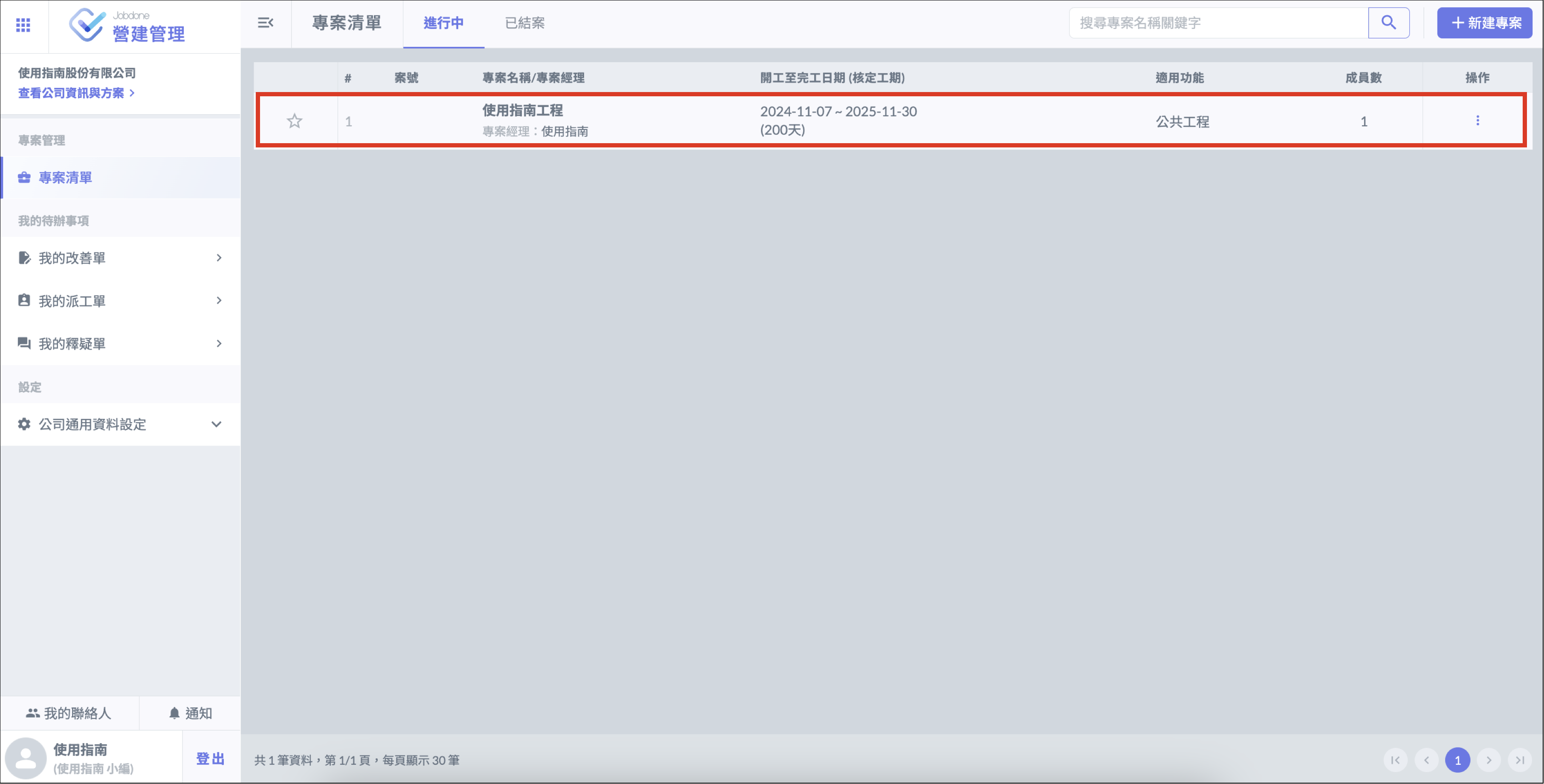The image size is (1544, 784).
Task: Focus the project name search field
Action: click(1218, 23)
